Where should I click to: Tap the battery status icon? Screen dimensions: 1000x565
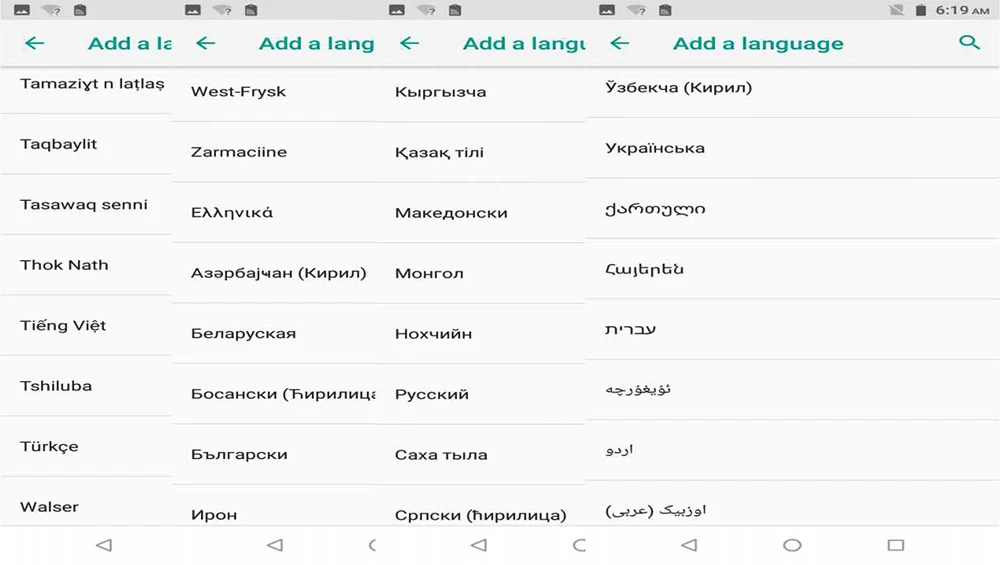click(x=920, y=10)
